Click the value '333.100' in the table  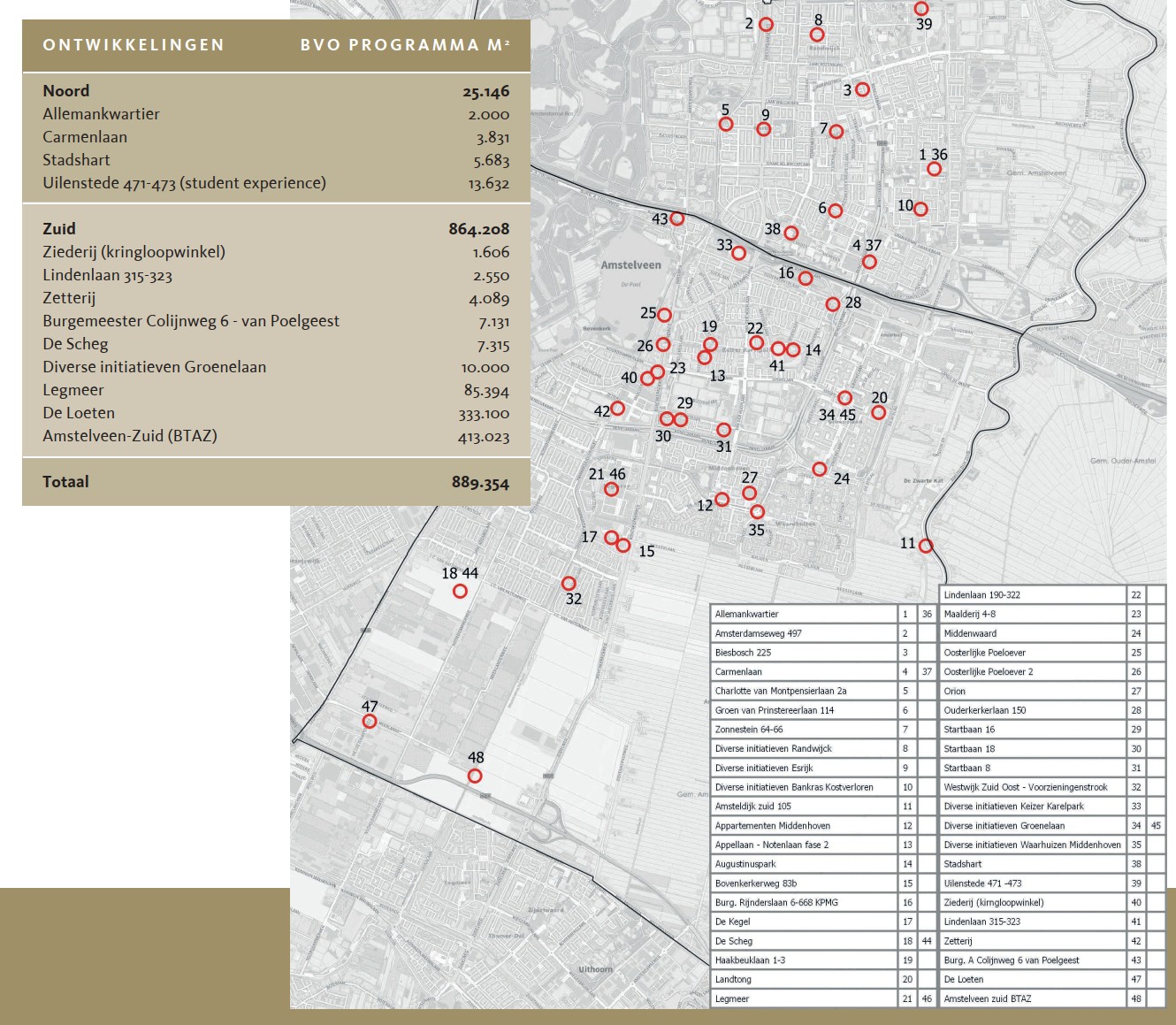(484, 414)
